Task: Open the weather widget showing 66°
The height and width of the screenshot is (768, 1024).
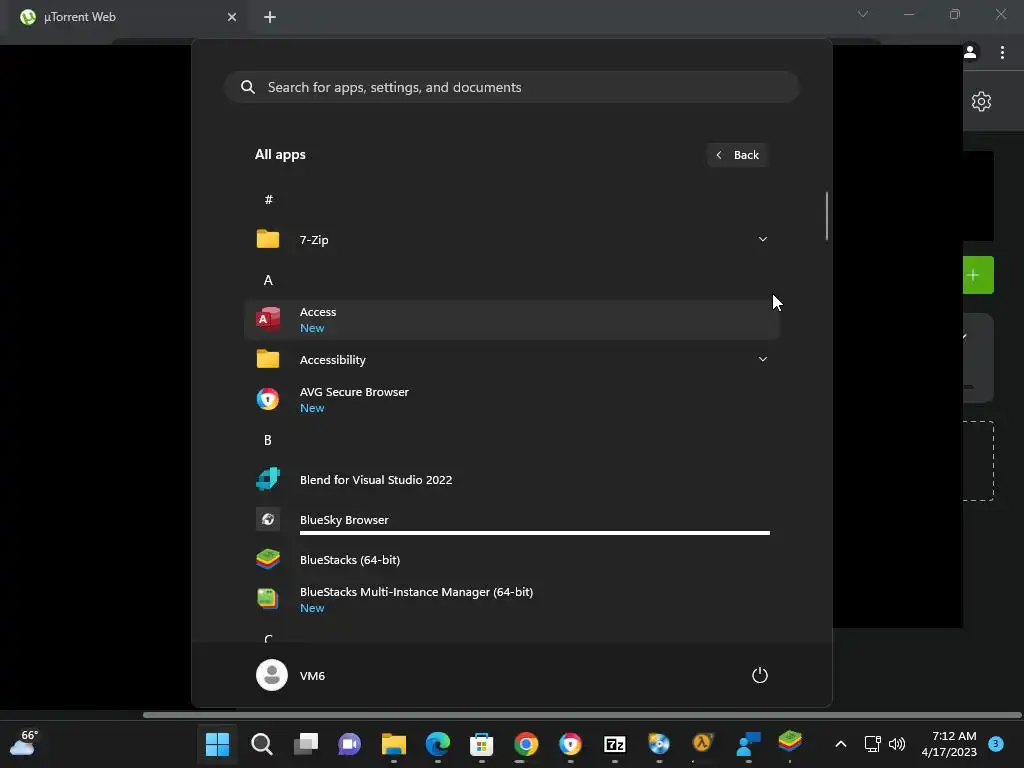Action: pos(24,743)
